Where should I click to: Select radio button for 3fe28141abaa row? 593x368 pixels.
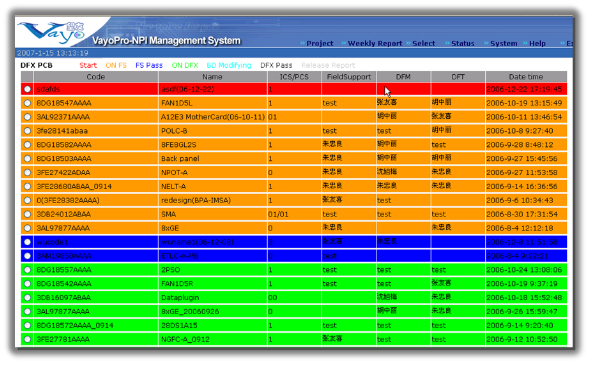27,131
